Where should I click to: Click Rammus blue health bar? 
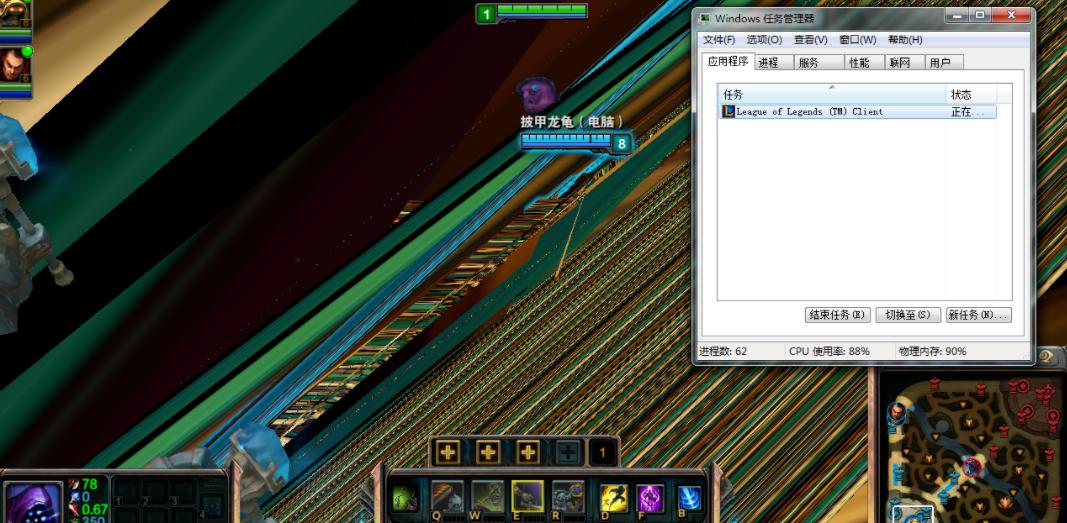click(566, 140)
